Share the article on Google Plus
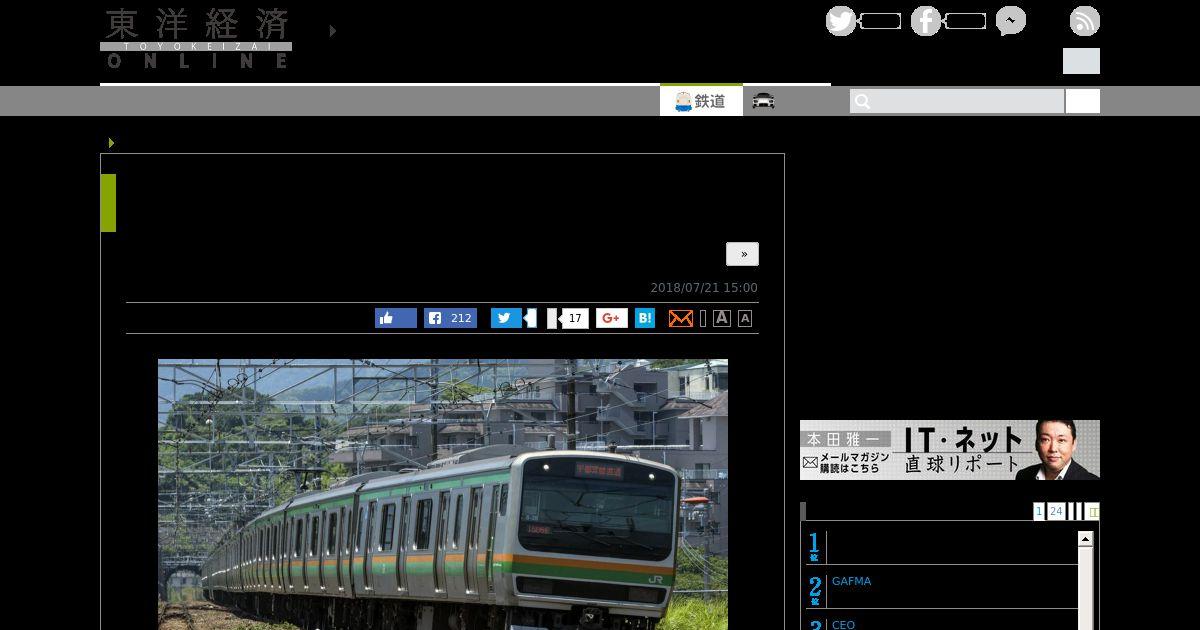This screenshot has height=630, width=1200. click(612, 318)
